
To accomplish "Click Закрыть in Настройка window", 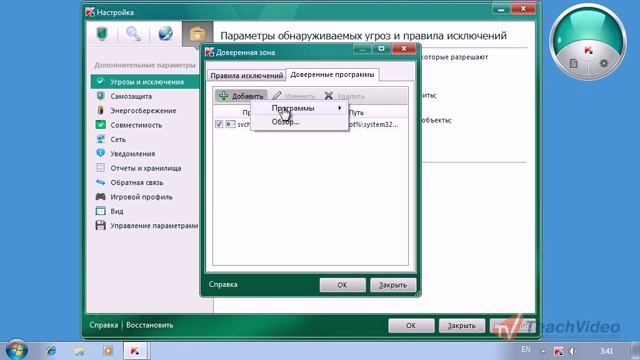I will pos(462,326).
